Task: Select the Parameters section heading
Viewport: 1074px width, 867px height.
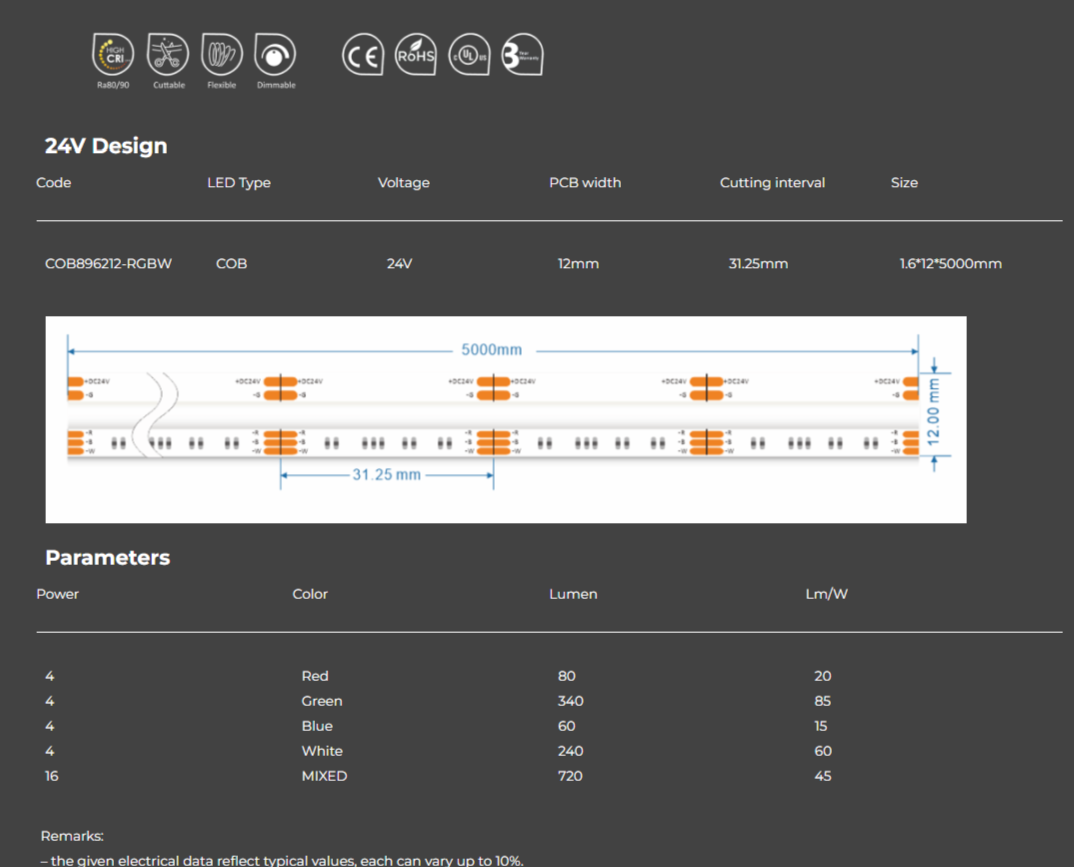Action: click(x=107, y=557)
